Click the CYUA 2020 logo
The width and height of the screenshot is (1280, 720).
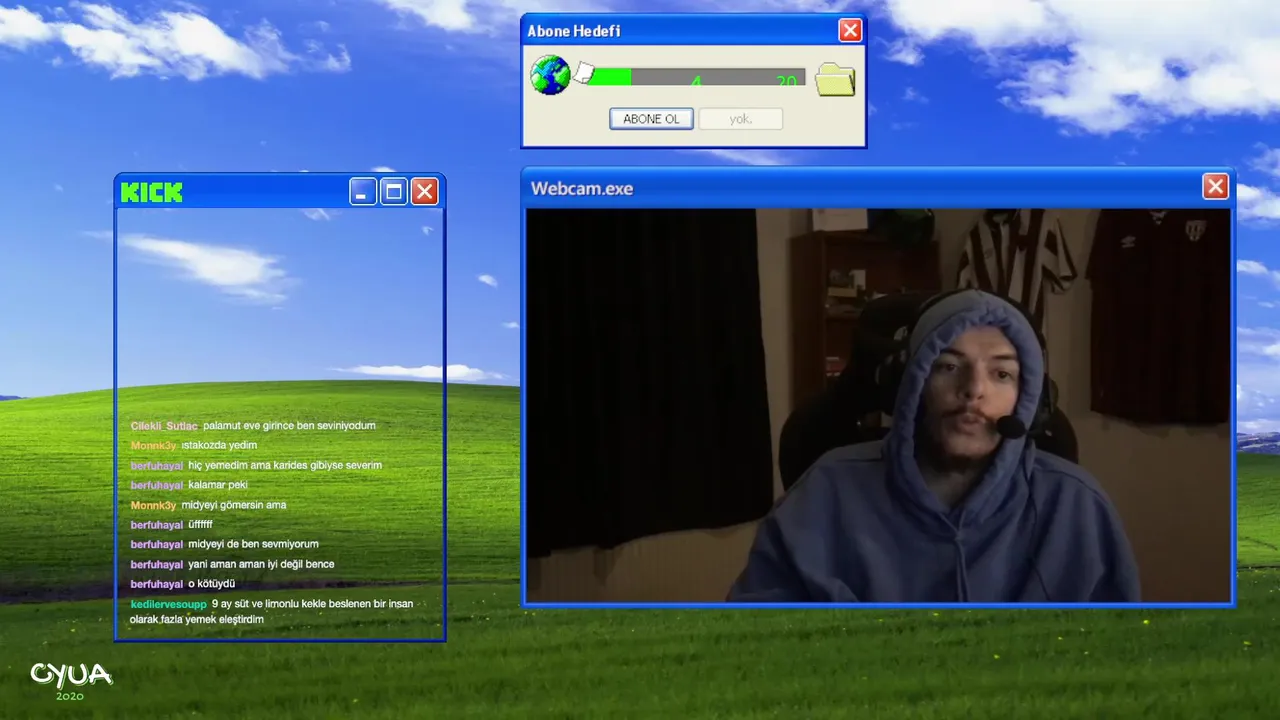(71, 679)
